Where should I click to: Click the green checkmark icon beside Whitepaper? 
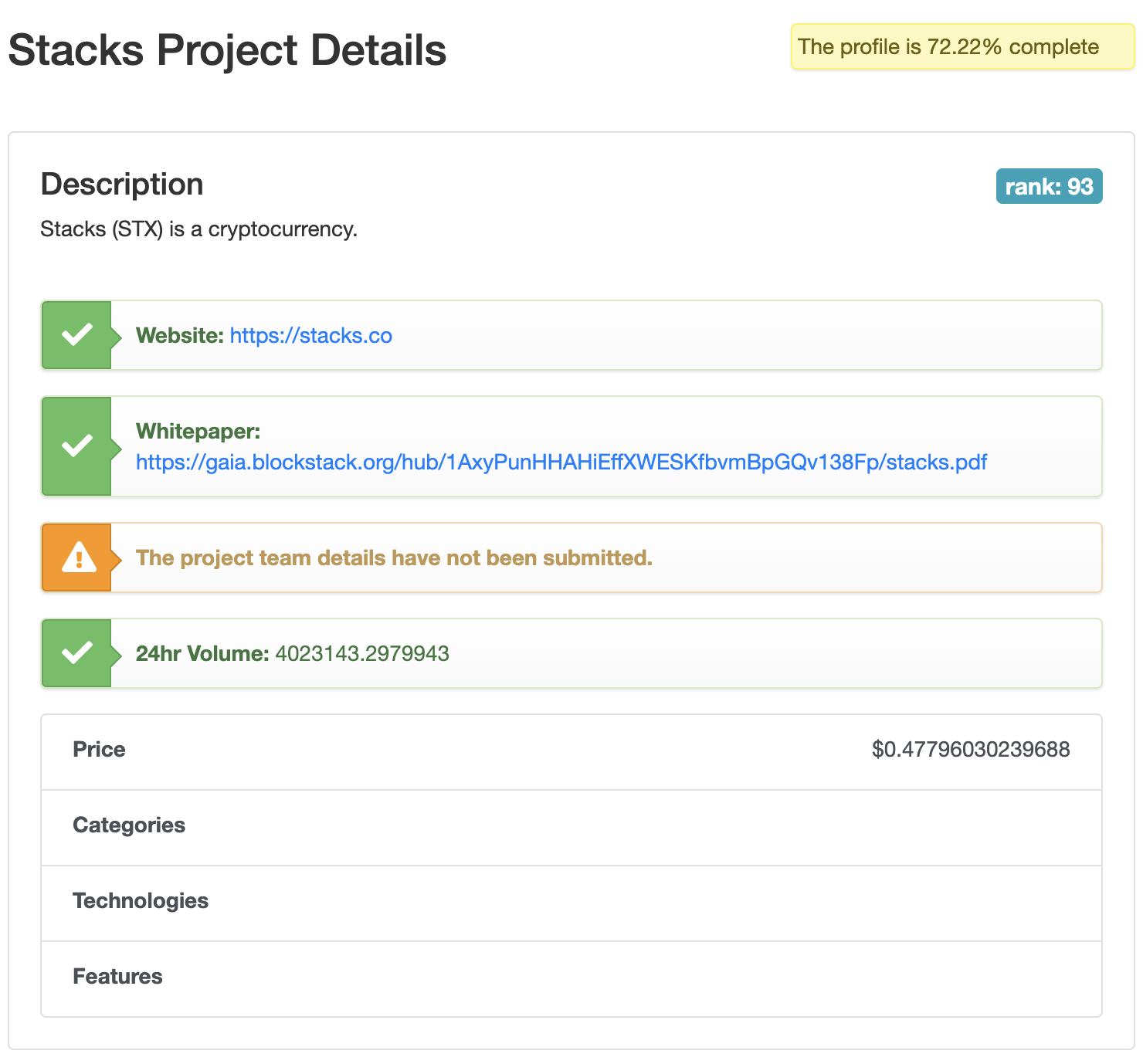pos(77,446)
